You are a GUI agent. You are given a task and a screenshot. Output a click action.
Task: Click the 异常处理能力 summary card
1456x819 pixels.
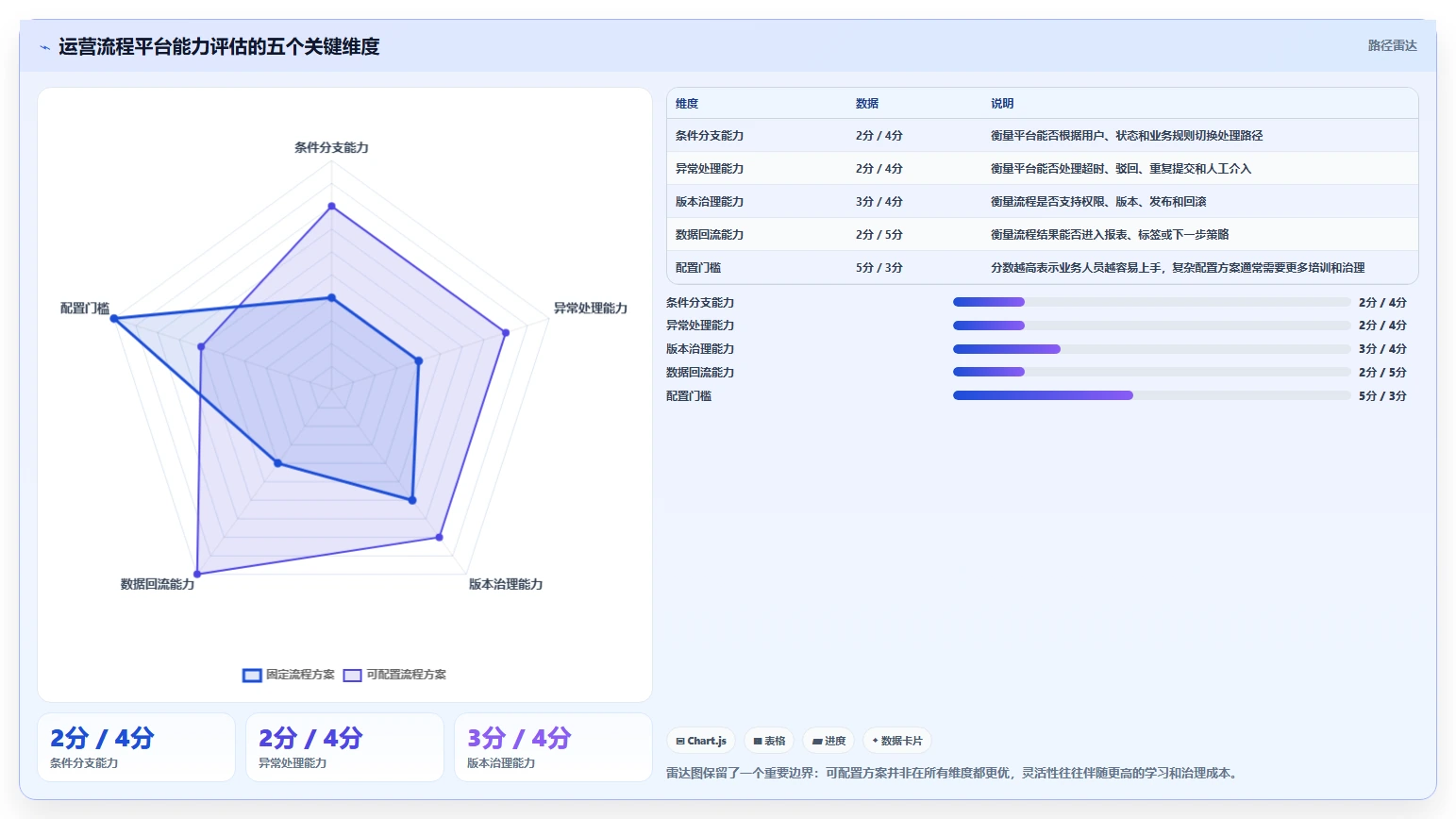(x=344, y=747)
